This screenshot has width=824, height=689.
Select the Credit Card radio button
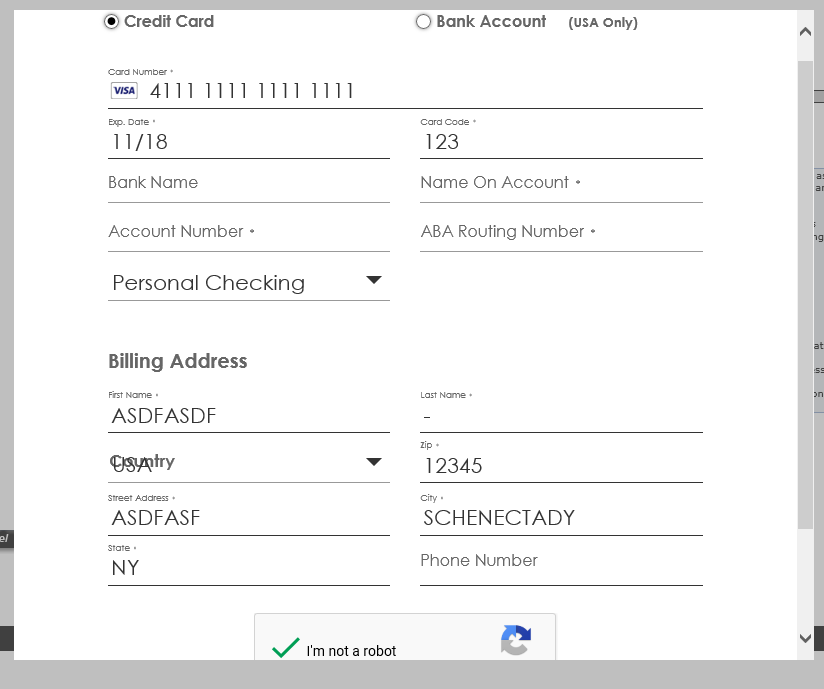point(111,21)
